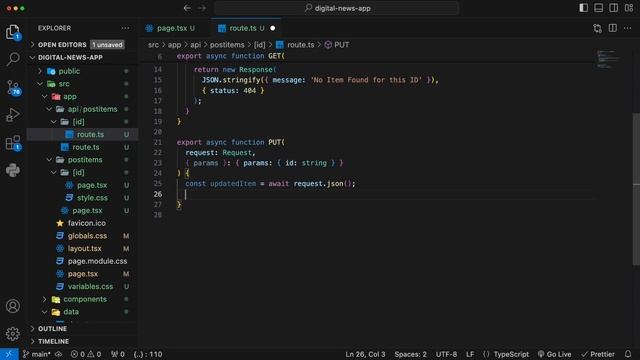Collapse the postitems folder

point(82,160)
